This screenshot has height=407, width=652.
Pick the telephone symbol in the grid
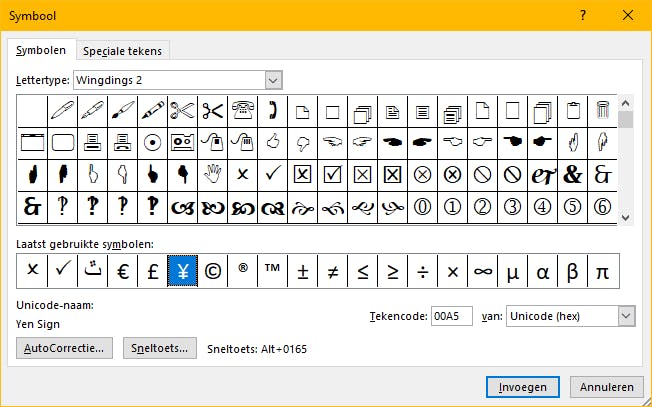tap(242, 110)
